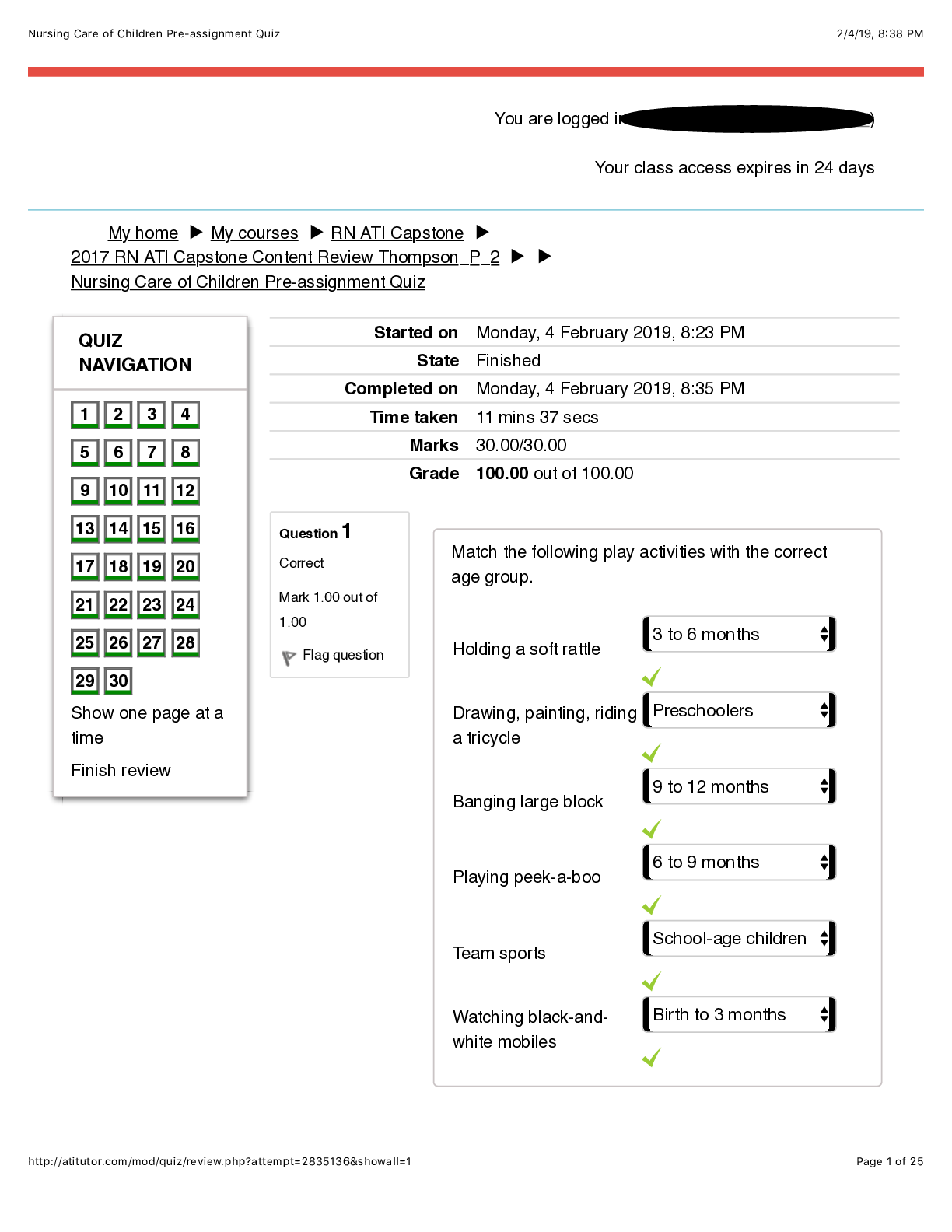Screen dimensions: 952x1232
Task: Open My home breadcrumb link
Action: 143,233
